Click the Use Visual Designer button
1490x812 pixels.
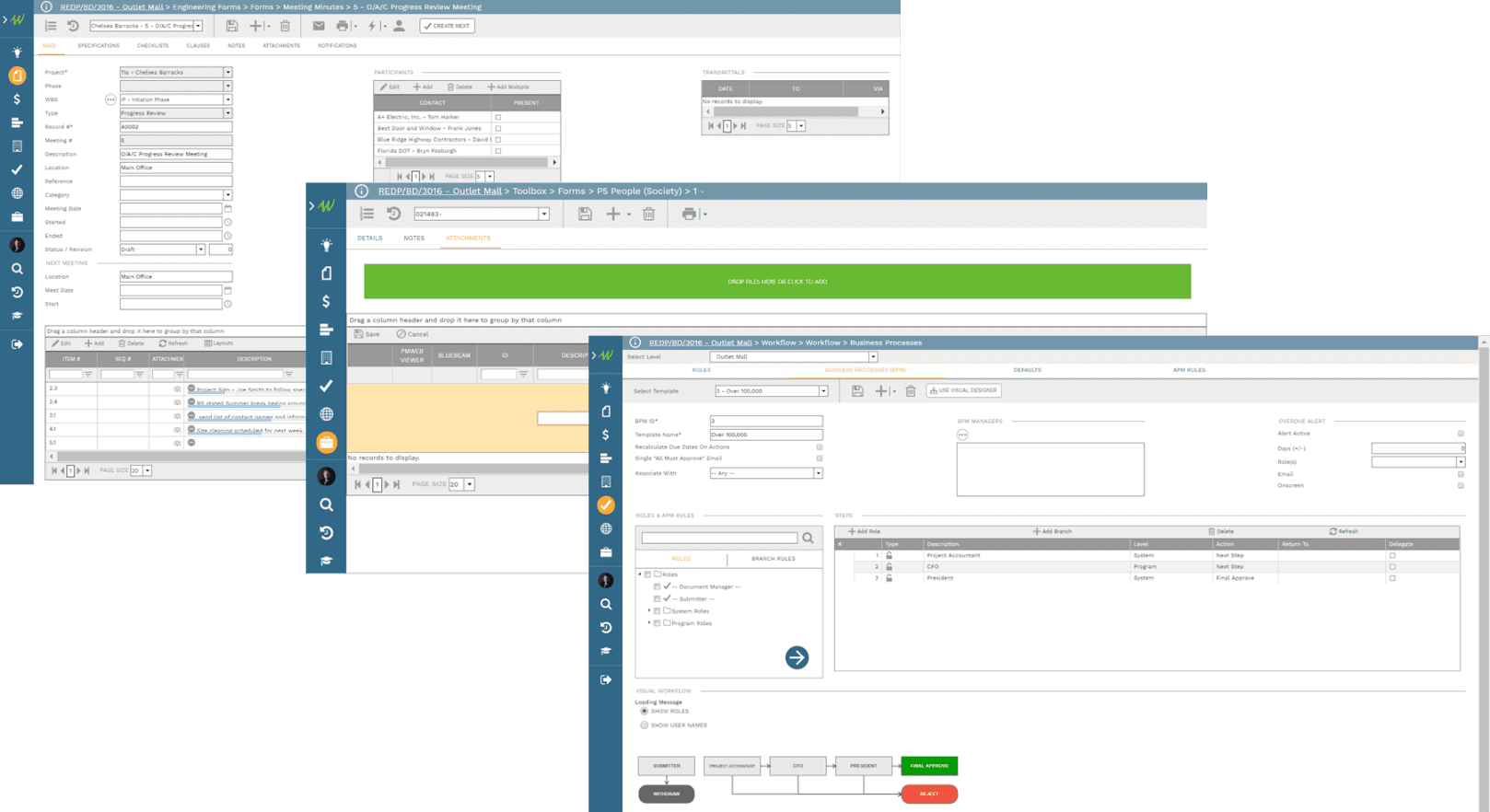(963, 390)
